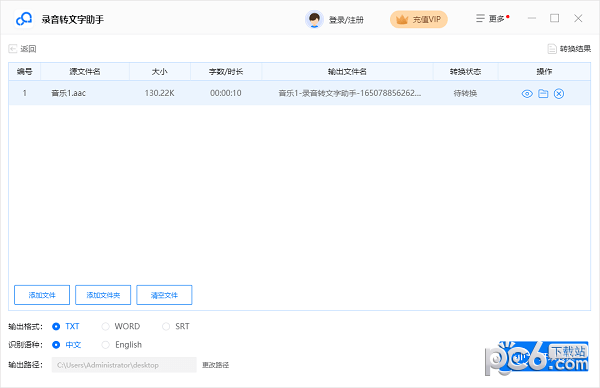Open the 更多 menu
The width and height of the screenshot is (600, 388).
pyautogui.click(x=492, y=18)
